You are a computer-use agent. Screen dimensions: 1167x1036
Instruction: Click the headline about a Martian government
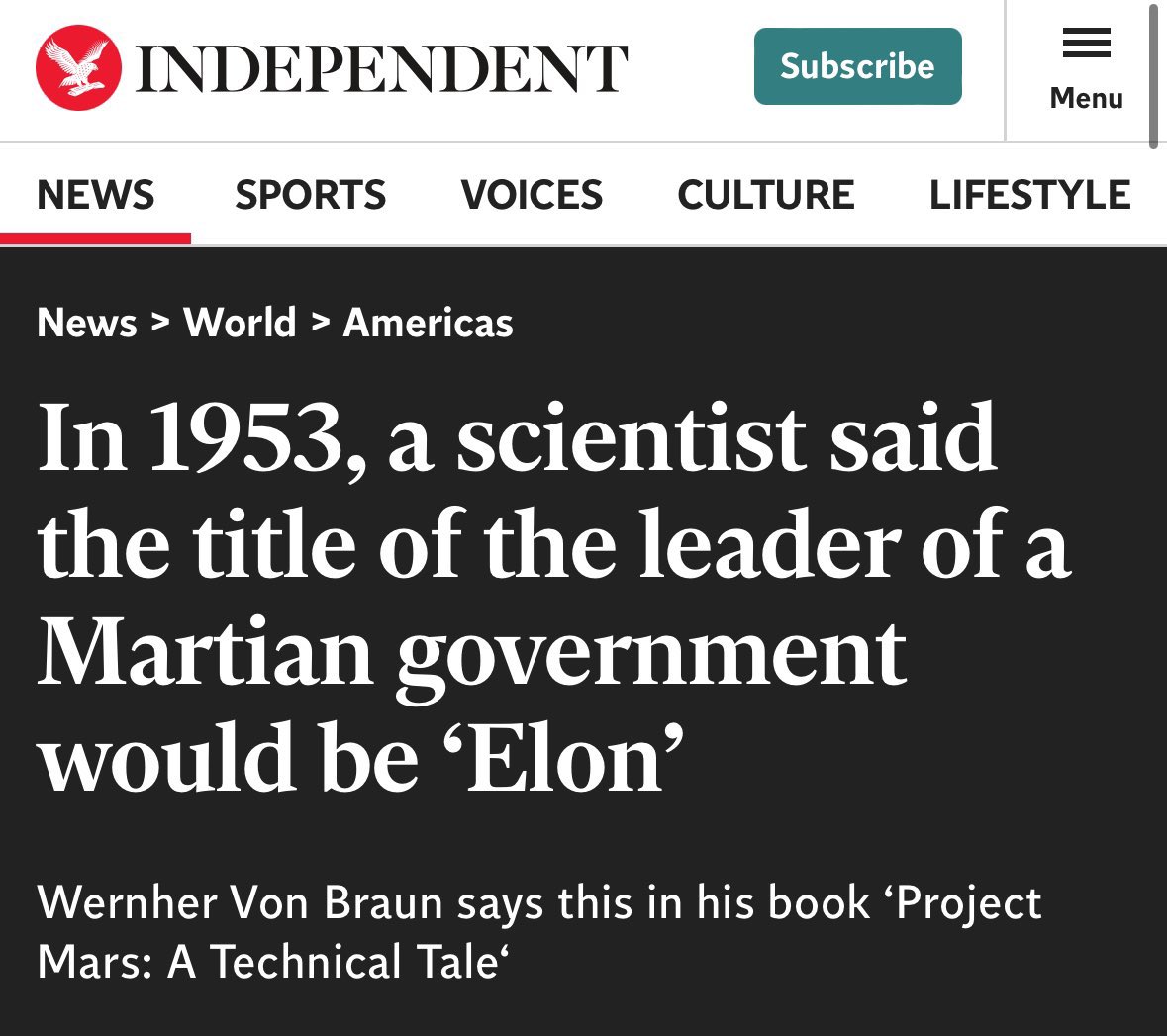pyautogui.click(x=554, y=597)
